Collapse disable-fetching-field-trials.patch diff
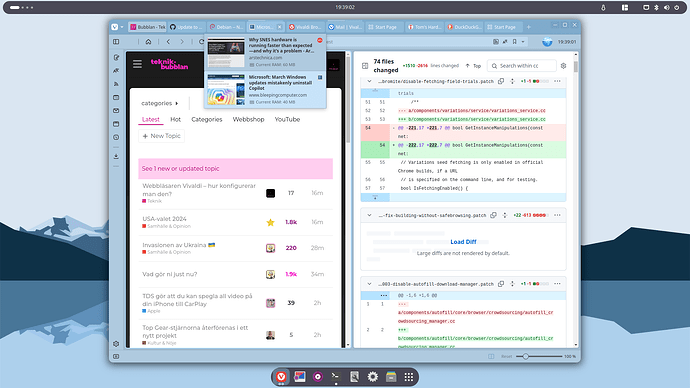The height and width of the screenshot is (388, 690). point(369,81)
